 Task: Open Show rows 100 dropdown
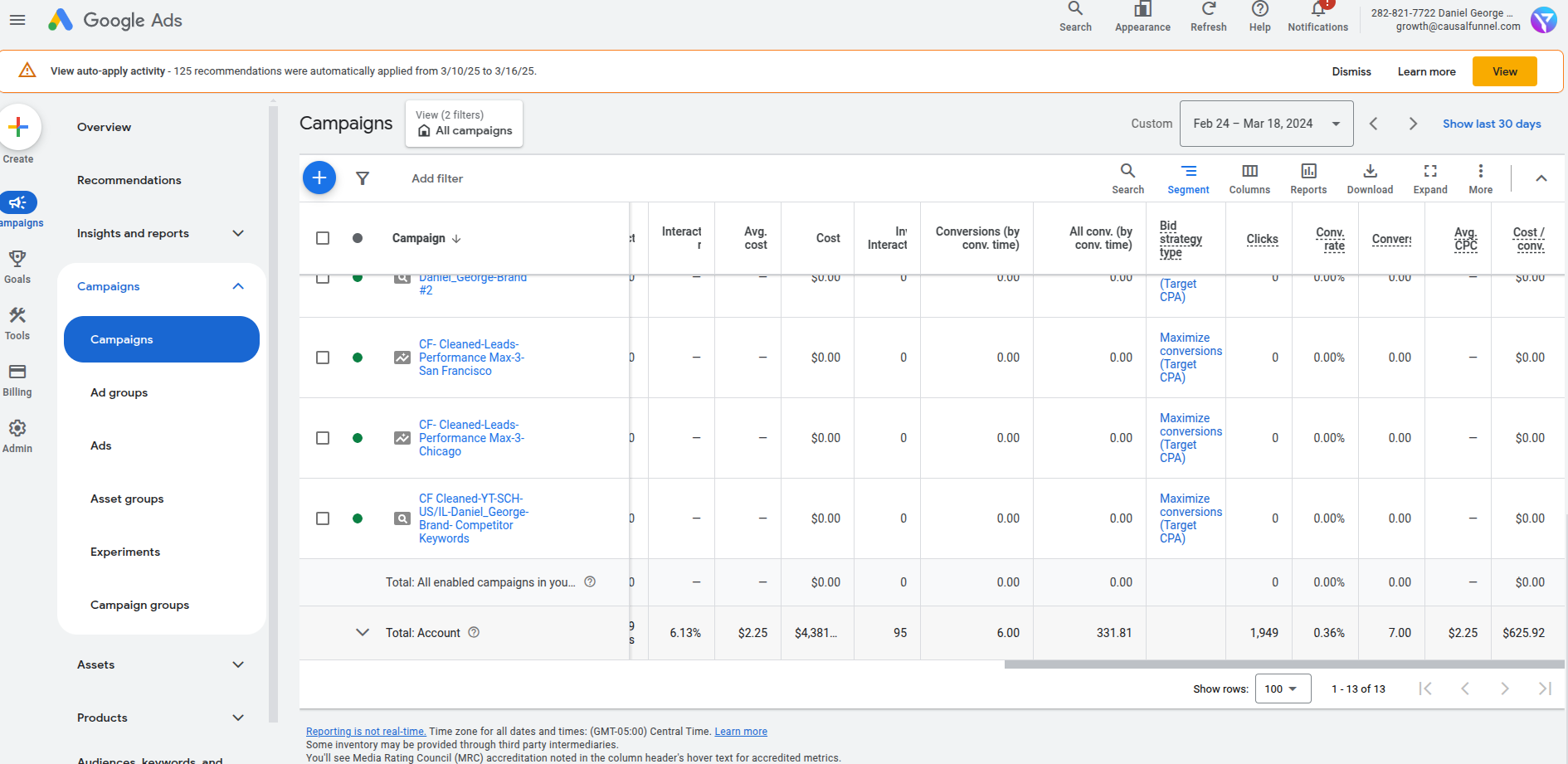tap(1283, 689)
